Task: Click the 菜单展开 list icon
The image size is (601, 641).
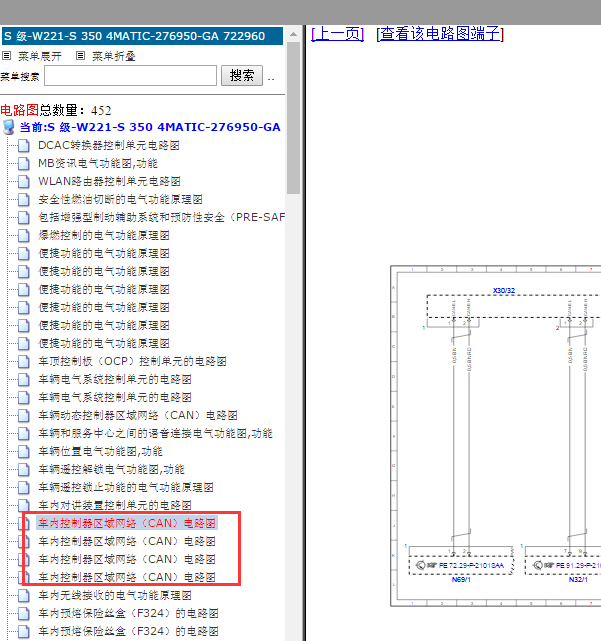Action: coord(7,56)
